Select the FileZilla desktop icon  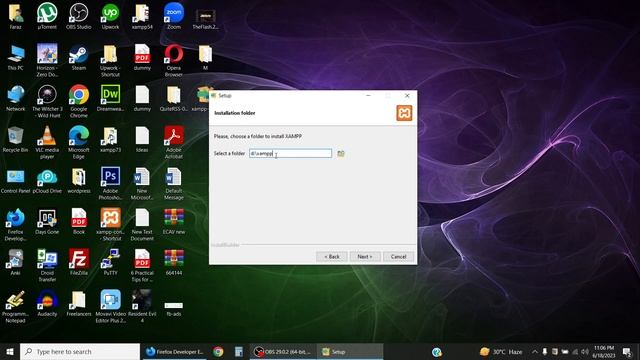pos(79,262)
